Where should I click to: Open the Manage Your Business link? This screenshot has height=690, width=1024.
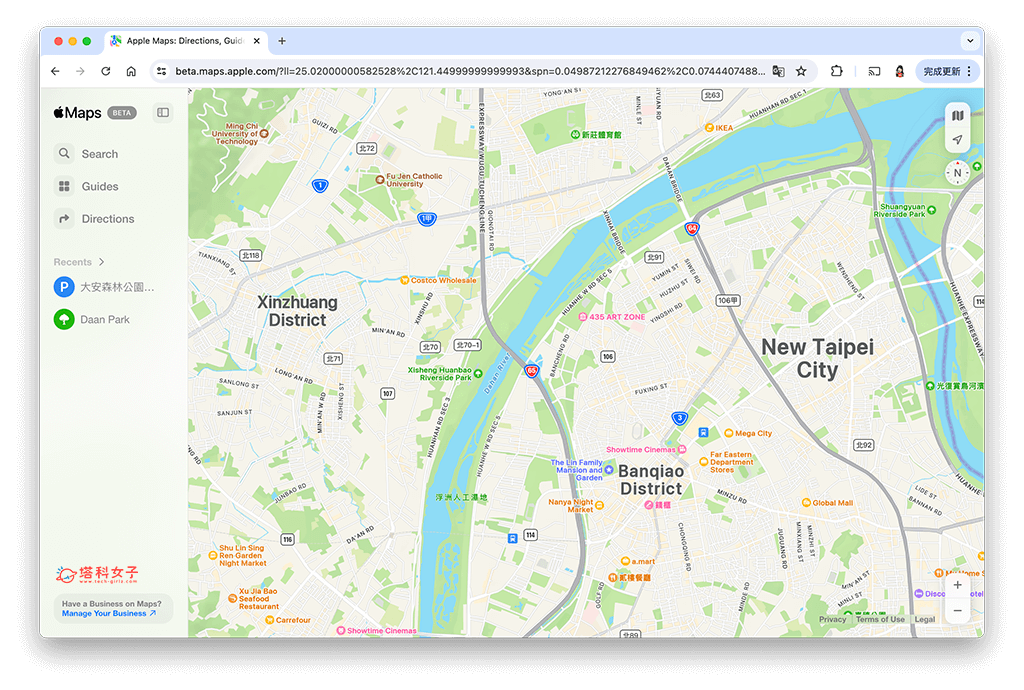point(109,614)
